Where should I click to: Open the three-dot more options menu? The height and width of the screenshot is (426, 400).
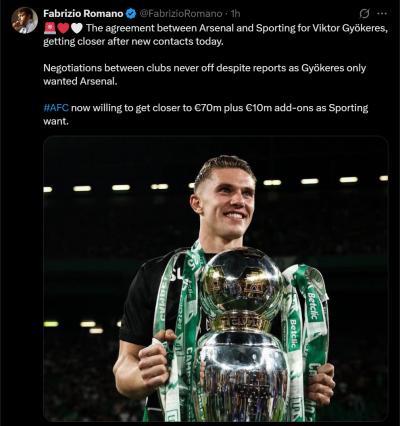[382, 14]
